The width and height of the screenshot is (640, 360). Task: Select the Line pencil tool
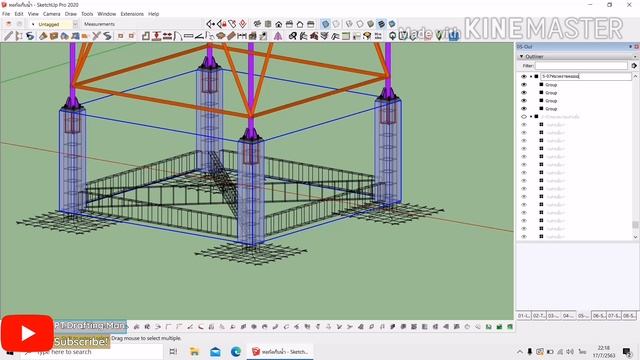8,36
